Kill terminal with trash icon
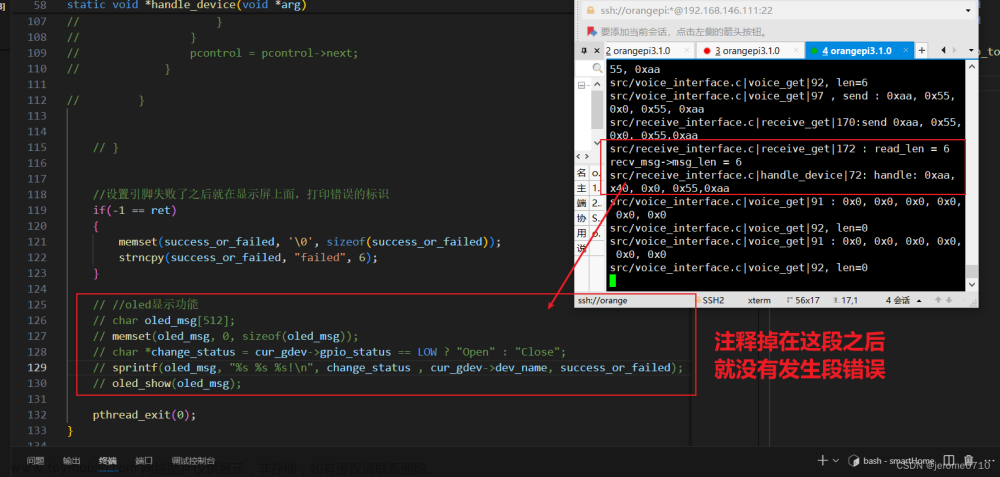The height and width of the screenshot is (477, 1000). click(x=969, y=460)
